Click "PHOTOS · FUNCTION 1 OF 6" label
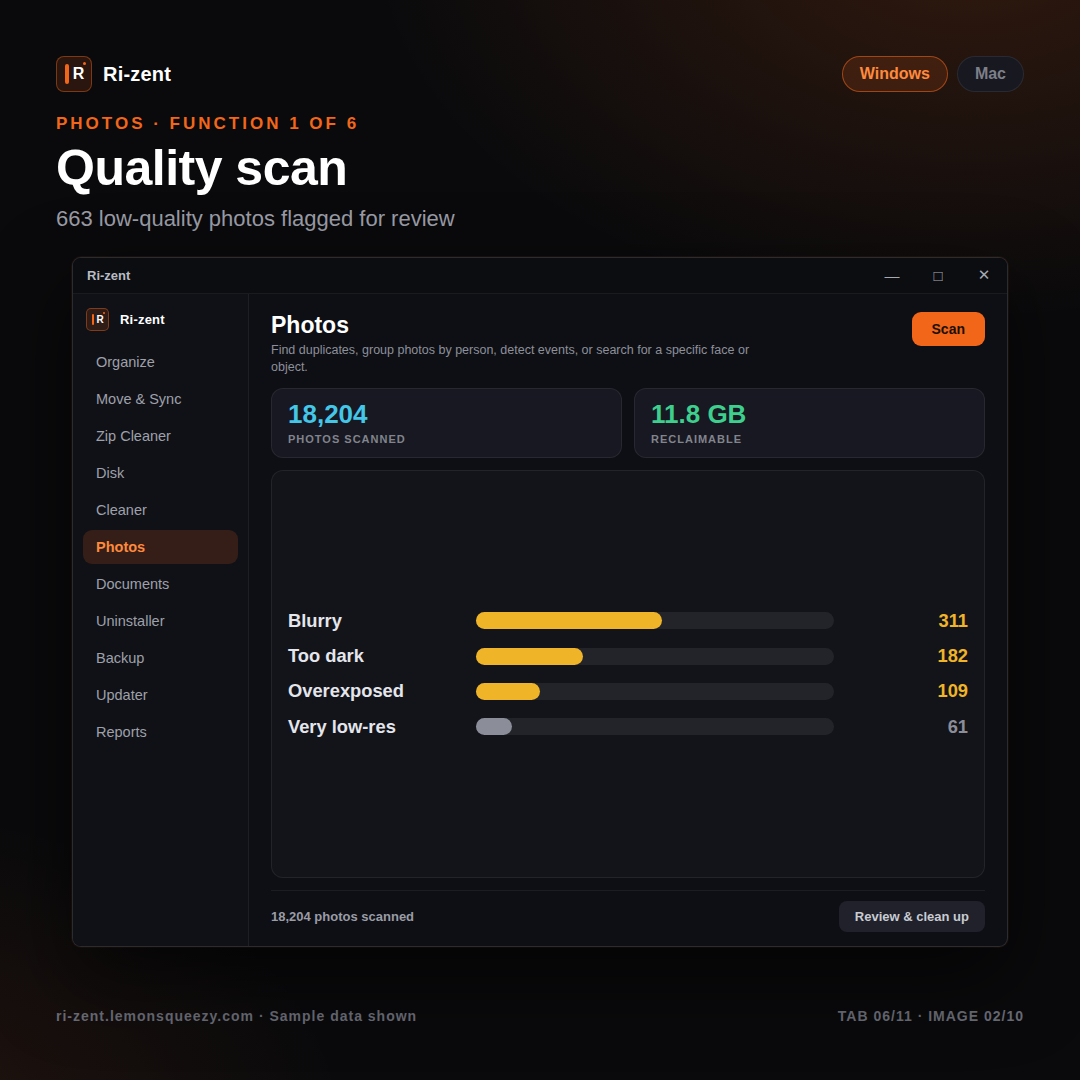The height and width of the screenshot is (1080, 1080). pyautogui.click(x=207, y=123)
